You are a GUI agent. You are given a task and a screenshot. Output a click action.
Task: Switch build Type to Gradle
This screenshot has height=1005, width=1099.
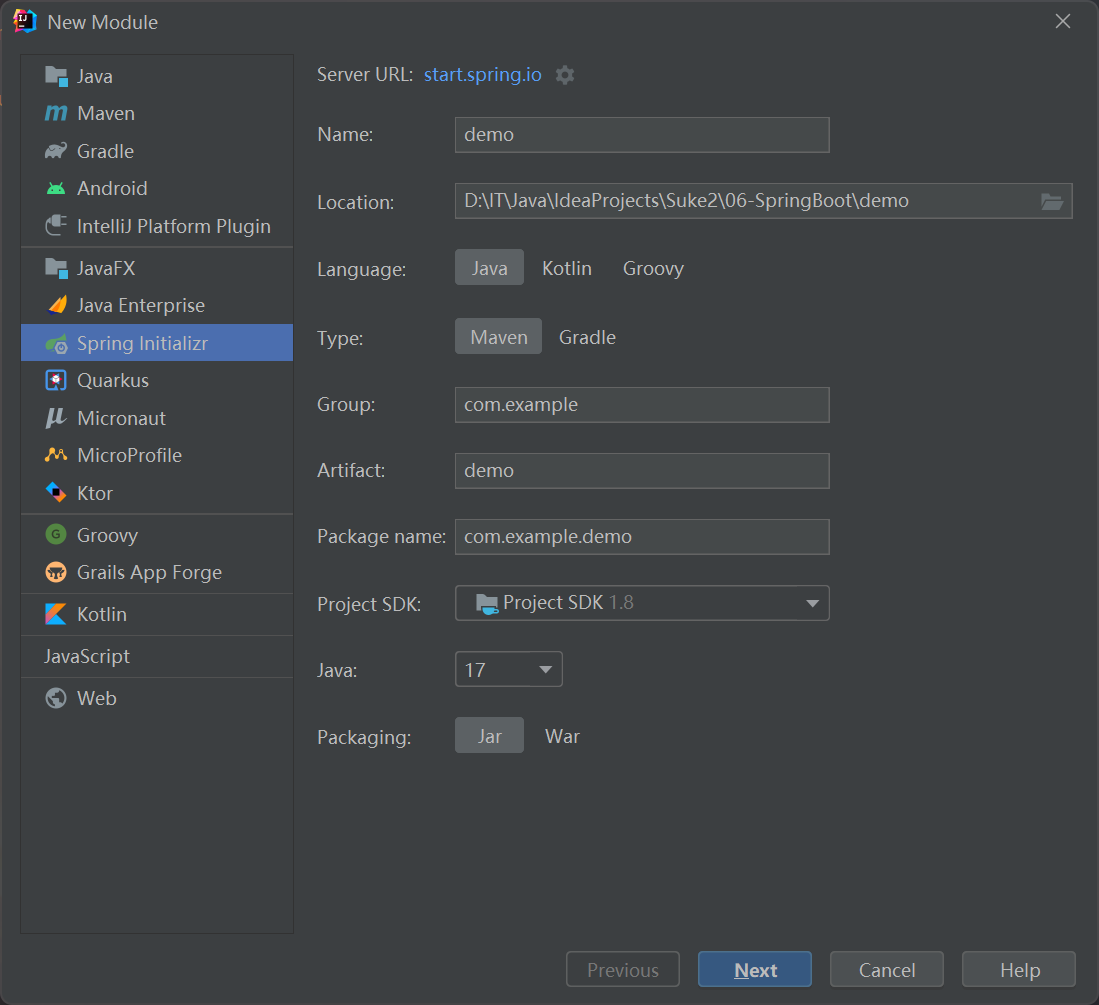587,337
